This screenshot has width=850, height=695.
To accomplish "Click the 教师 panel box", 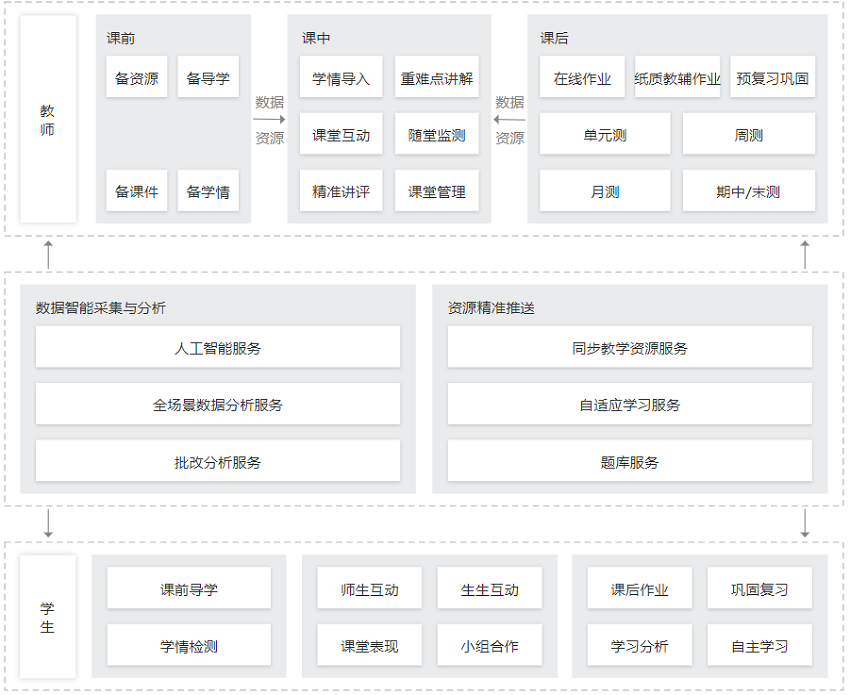I will pyautogui.click(x=48, y=119).
